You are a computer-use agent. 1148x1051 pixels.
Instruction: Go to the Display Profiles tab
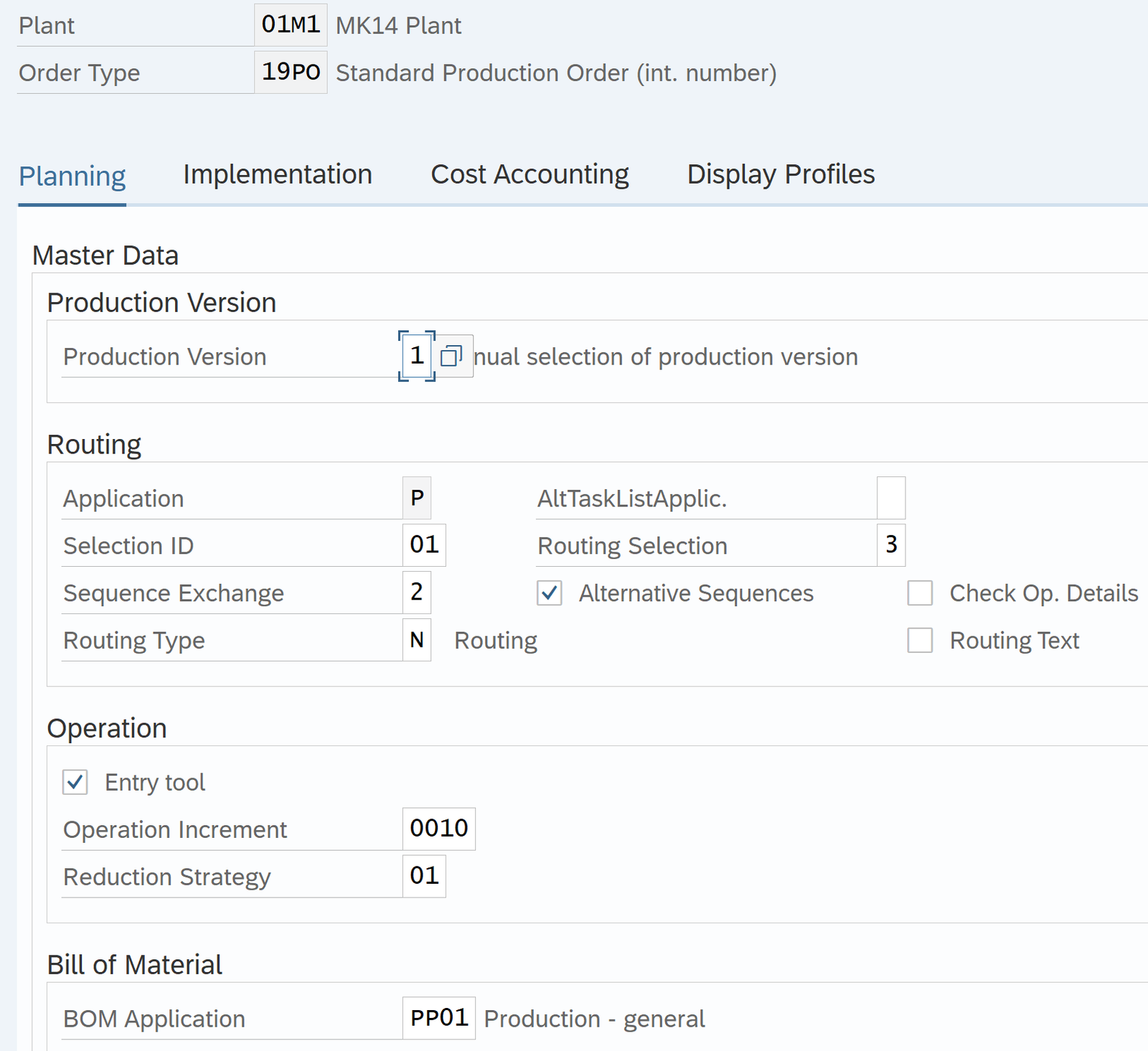coord(781,174)
